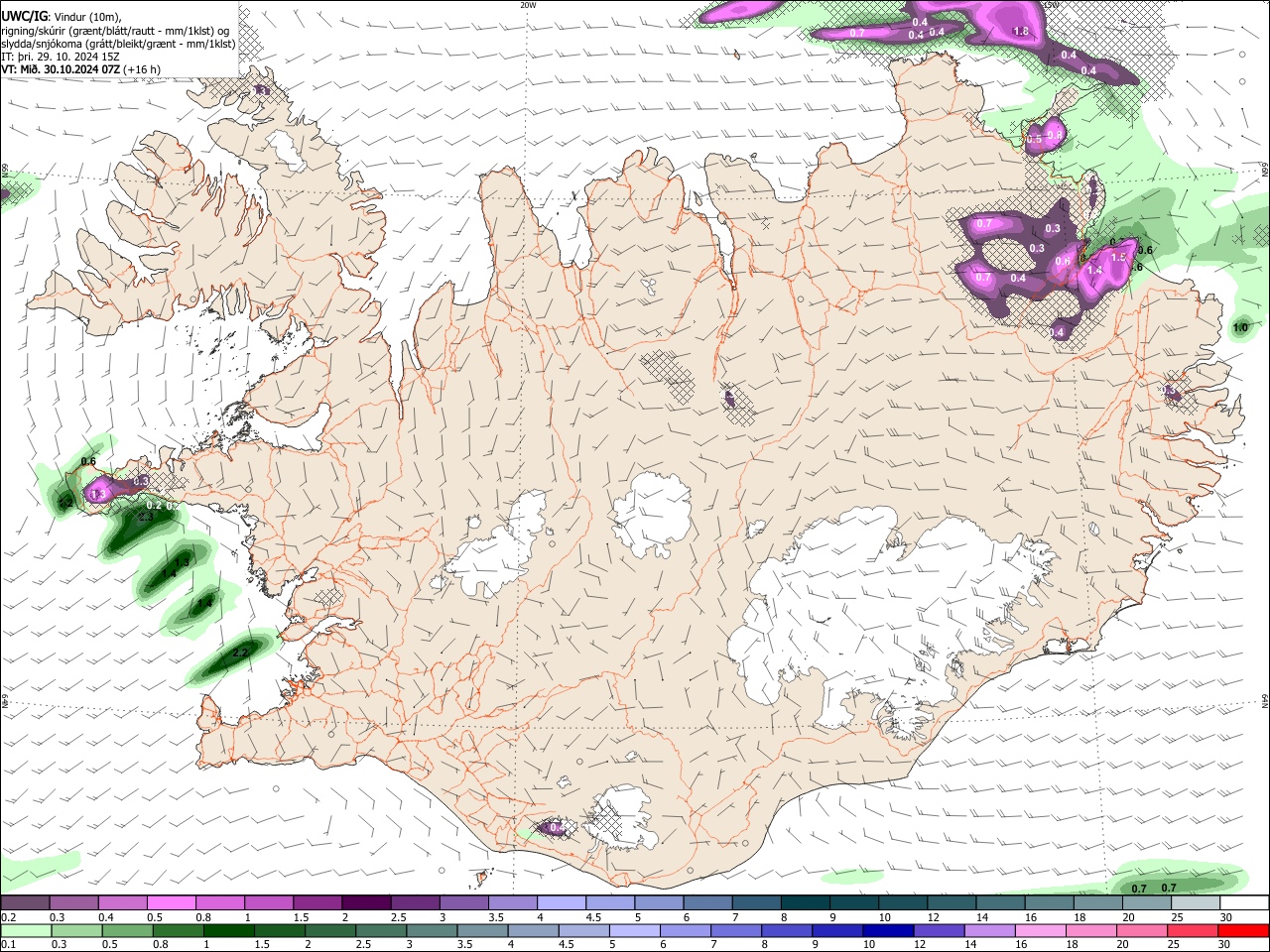The image size is (1270, 952).
Task: Click lower legend light pink swatch between 16 and 18
Action: point(1041,930)
